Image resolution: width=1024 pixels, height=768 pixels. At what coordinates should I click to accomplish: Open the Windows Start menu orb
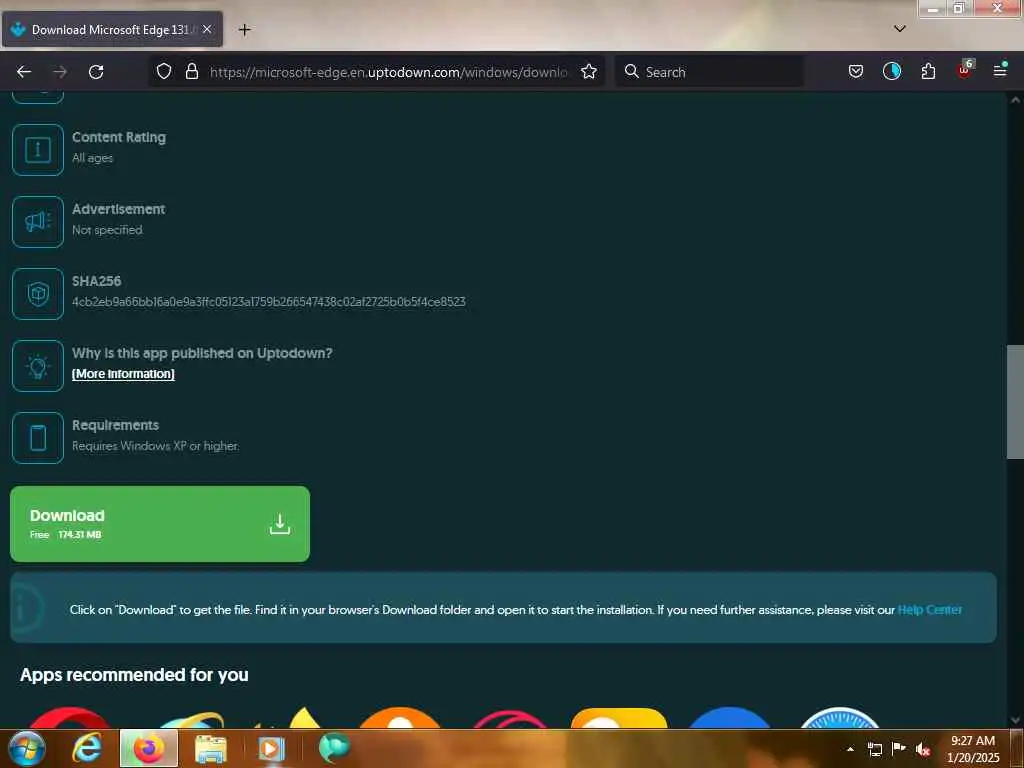(x=27, y=748)
